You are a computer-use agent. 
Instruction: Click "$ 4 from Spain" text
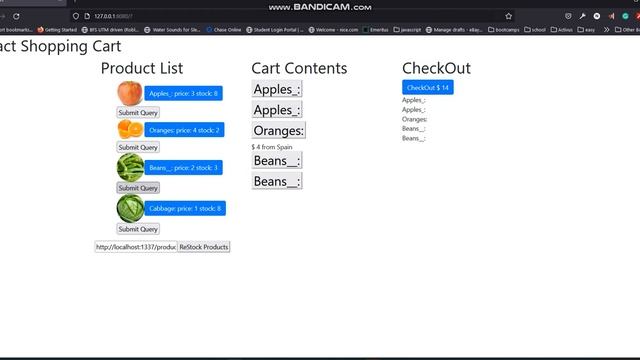tap(272, 147)
